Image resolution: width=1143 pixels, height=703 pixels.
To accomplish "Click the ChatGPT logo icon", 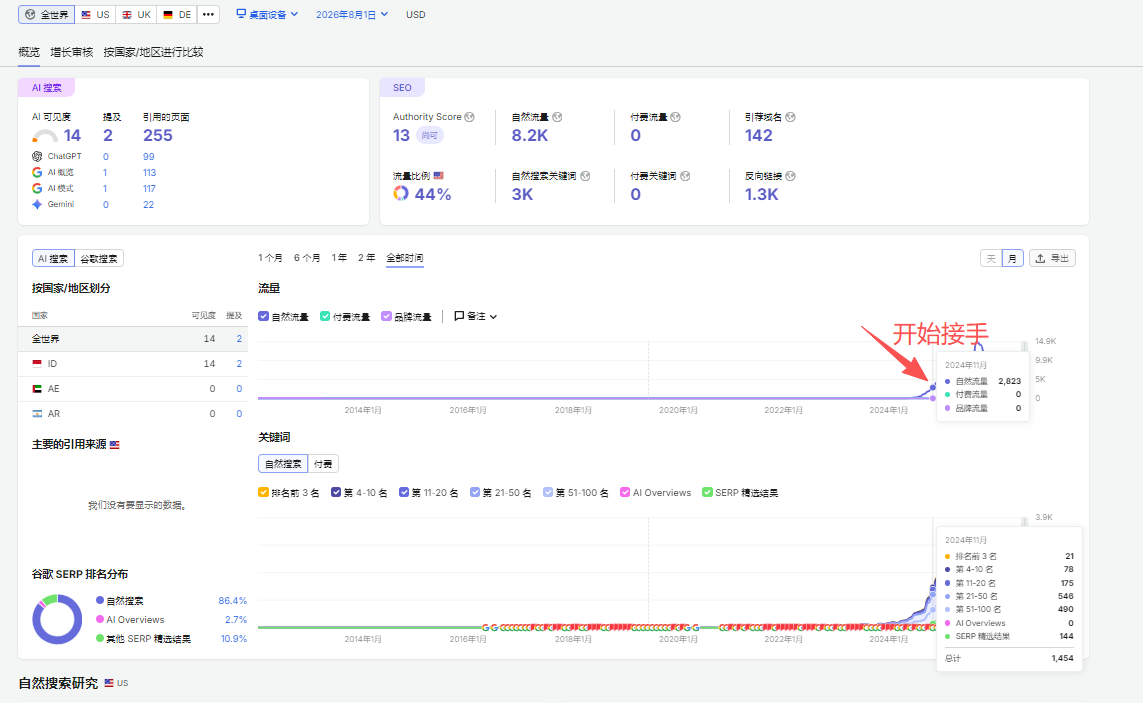I will coord(37,156).
